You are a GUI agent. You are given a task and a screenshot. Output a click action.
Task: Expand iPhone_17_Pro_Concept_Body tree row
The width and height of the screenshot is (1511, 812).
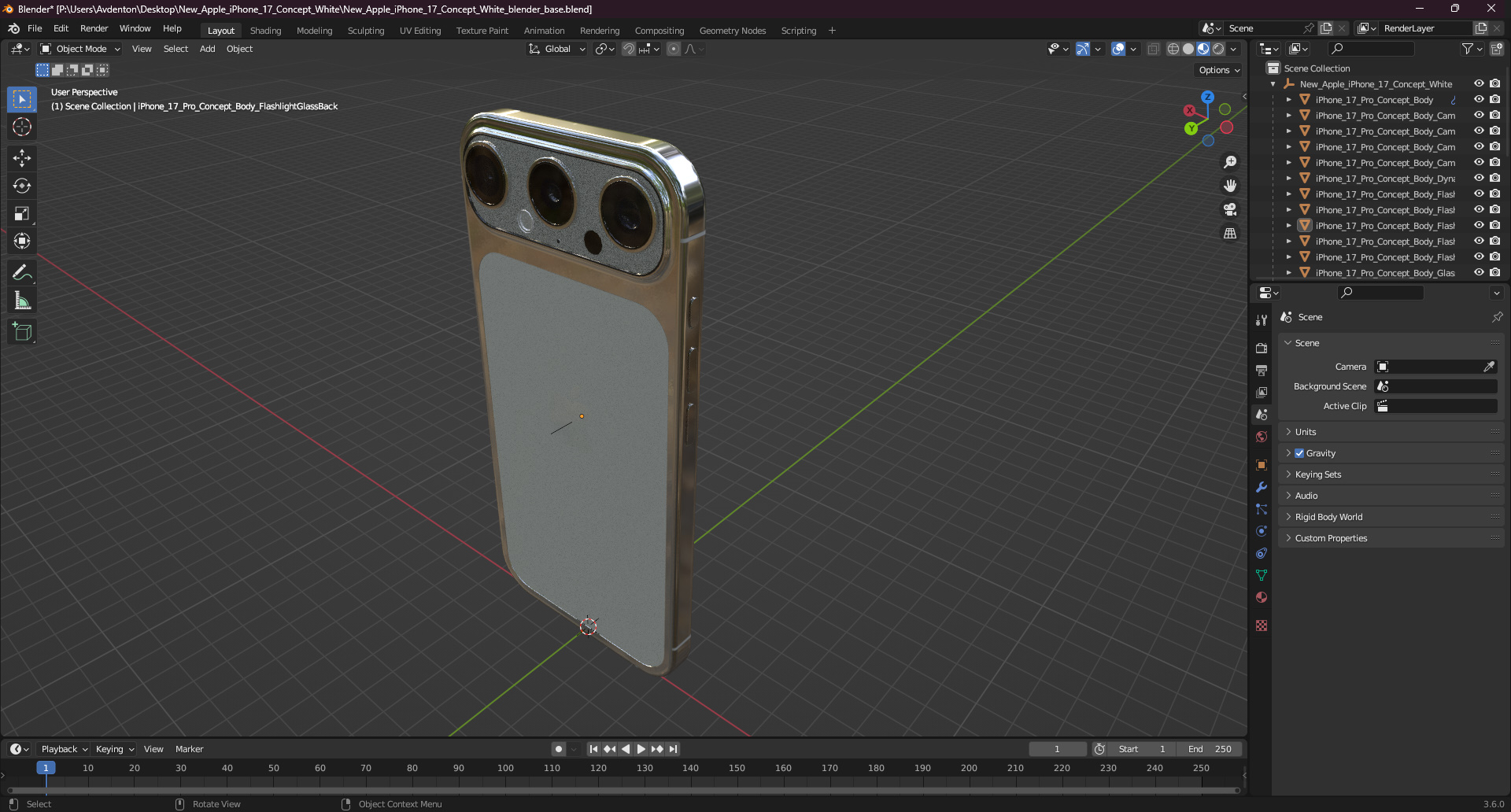click(1288, 100)
